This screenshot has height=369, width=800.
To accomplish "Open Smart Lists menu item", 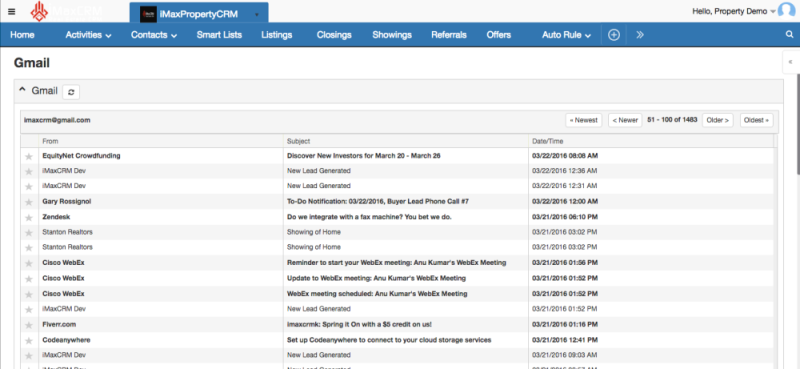I will click(219, 35).
